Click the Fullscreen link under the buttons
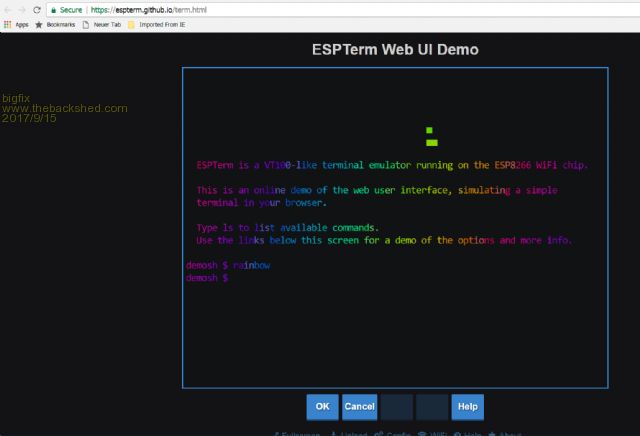The height and width of the screenshot is (436, 640). click(x=299, y=434)
